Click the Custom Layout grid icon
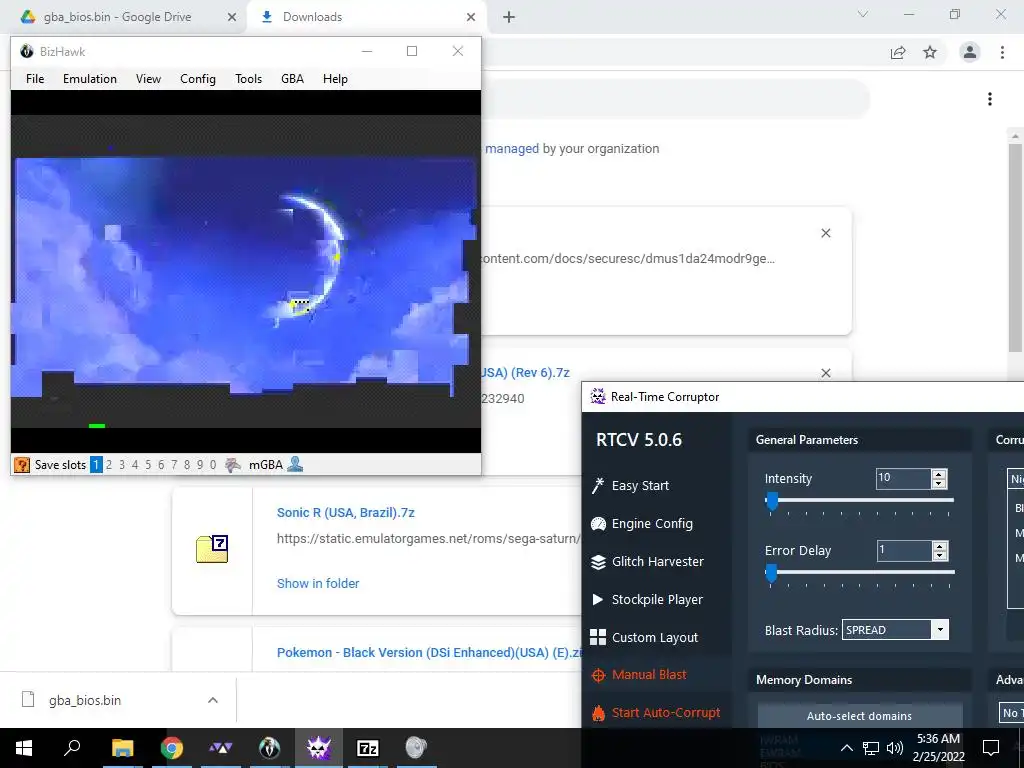The width and height of the screenshot is (1024, 768). (x=598, y=637)
